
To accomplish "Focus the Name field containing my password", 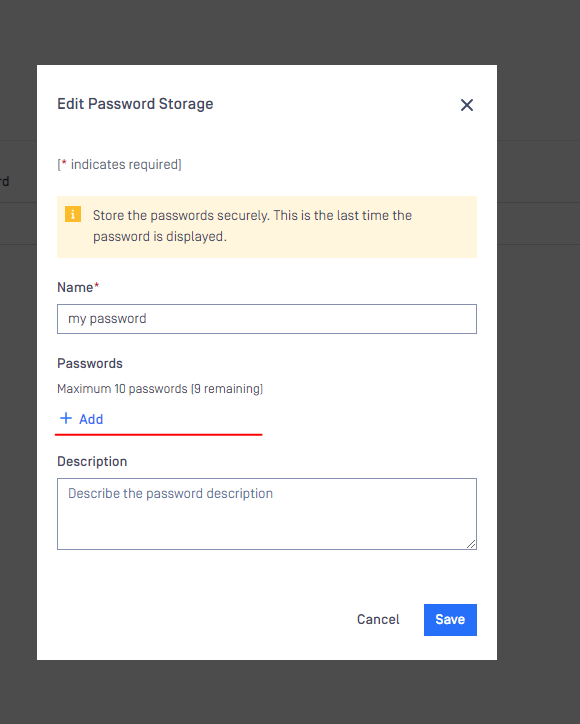I will (x=267, y=319).
